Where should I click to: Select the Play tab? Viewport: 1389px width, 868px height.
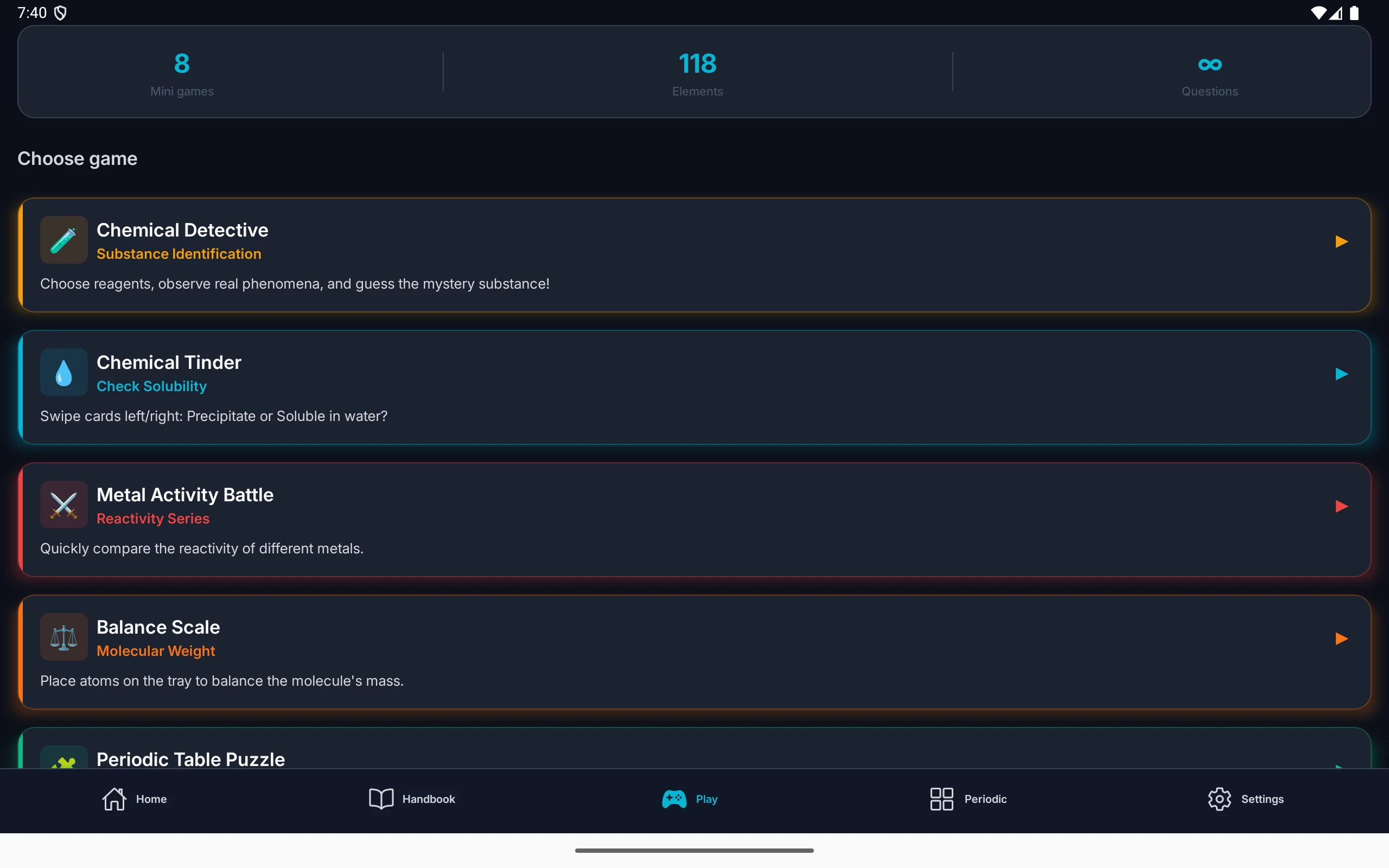689,799
